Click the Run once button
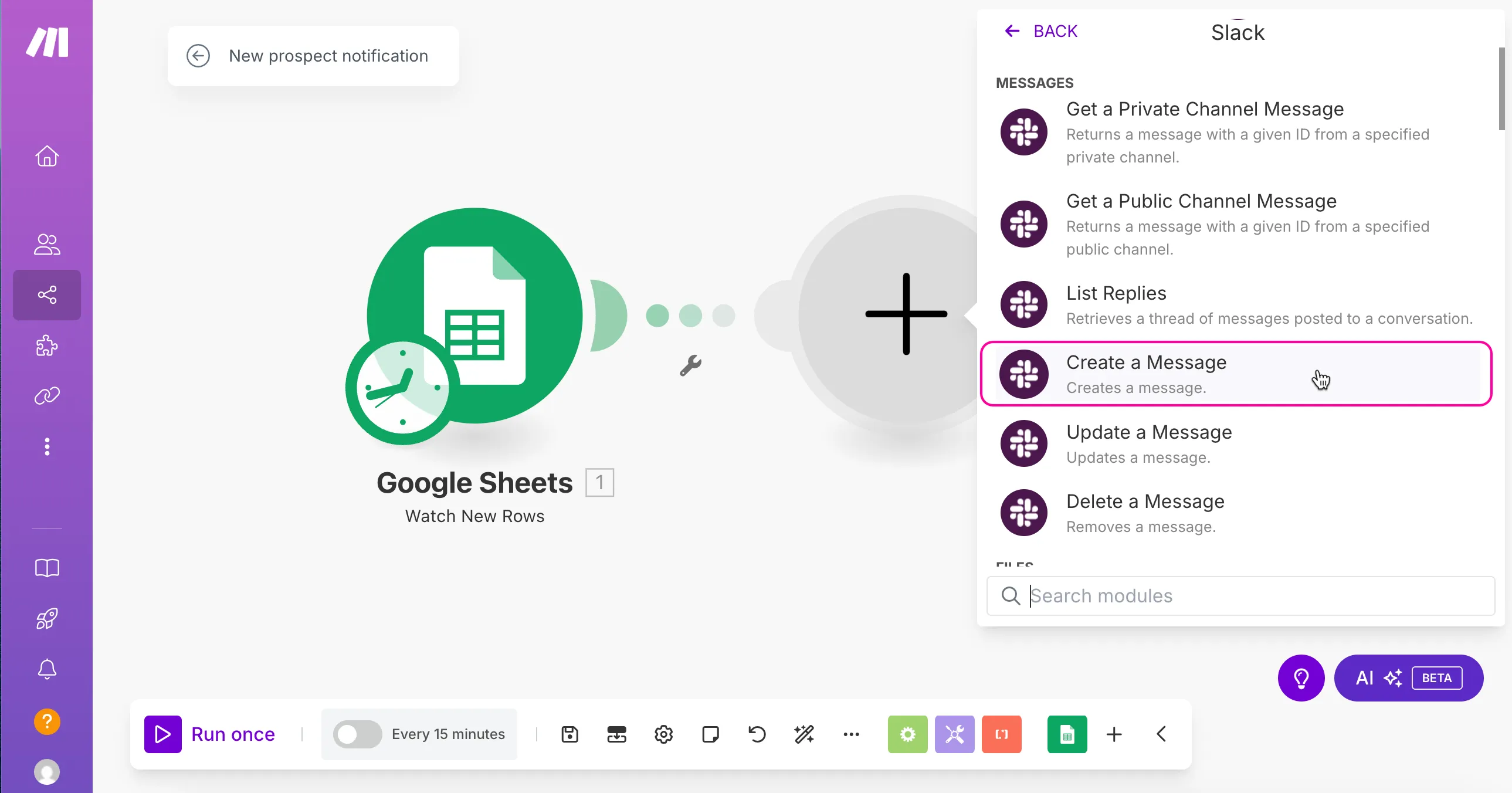 pos(210,734)
